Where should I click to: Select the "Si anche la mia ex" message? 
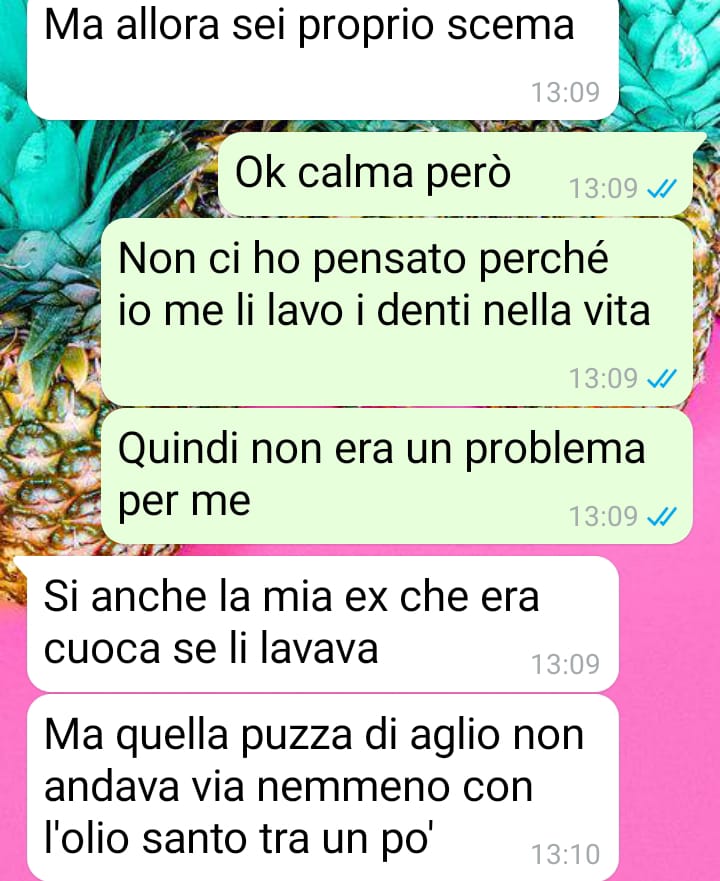(x=323, y=624)
